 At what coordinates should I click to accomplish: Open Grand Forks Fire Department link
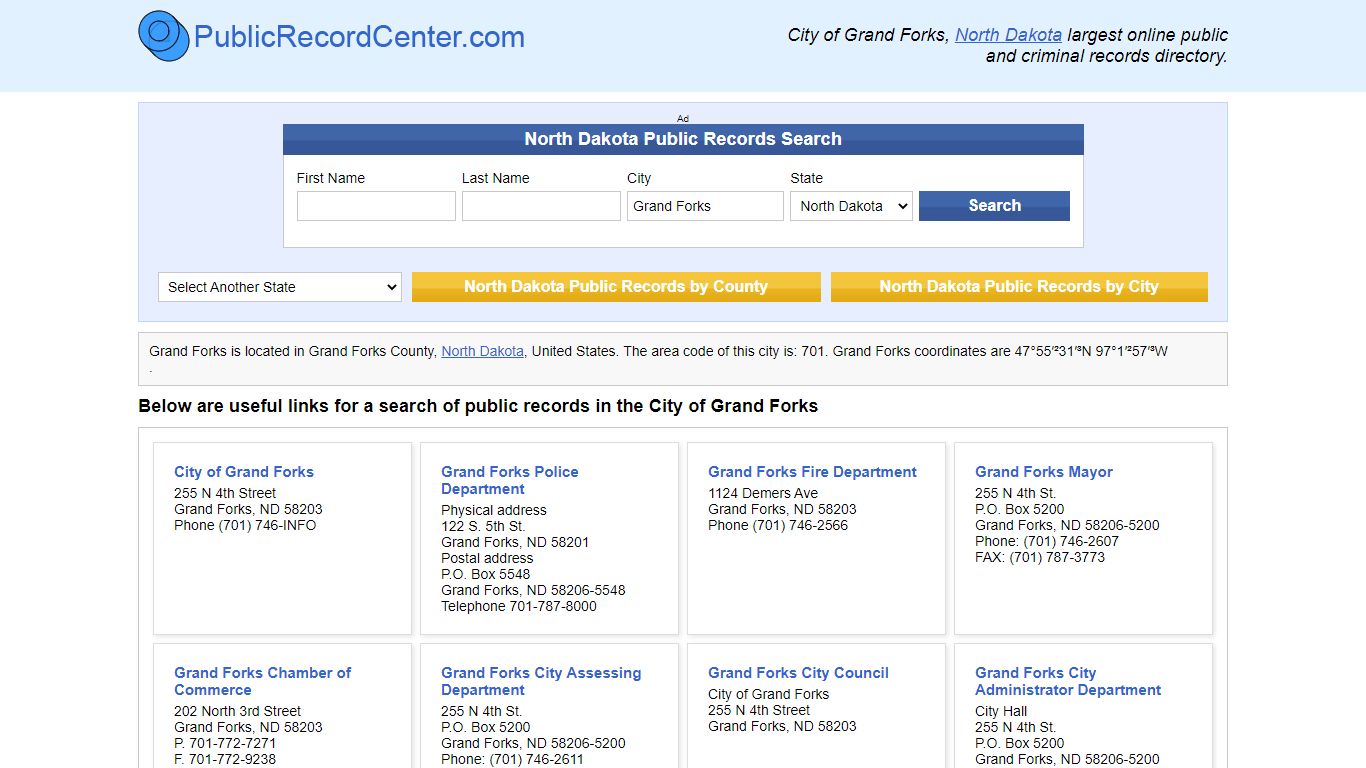812,472
